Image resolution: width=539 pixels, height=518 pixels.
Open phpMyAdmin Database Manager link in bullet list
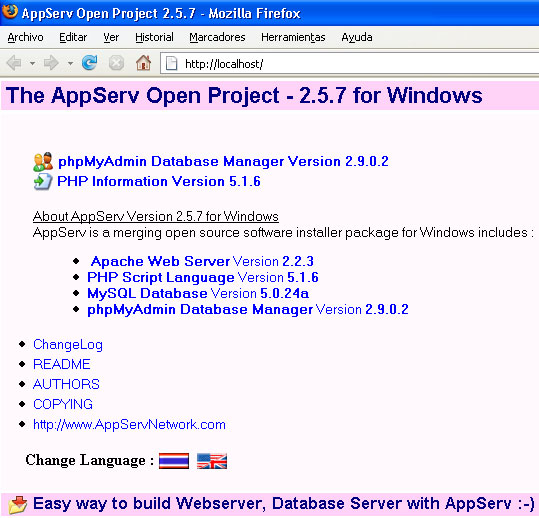coord(248,310)
